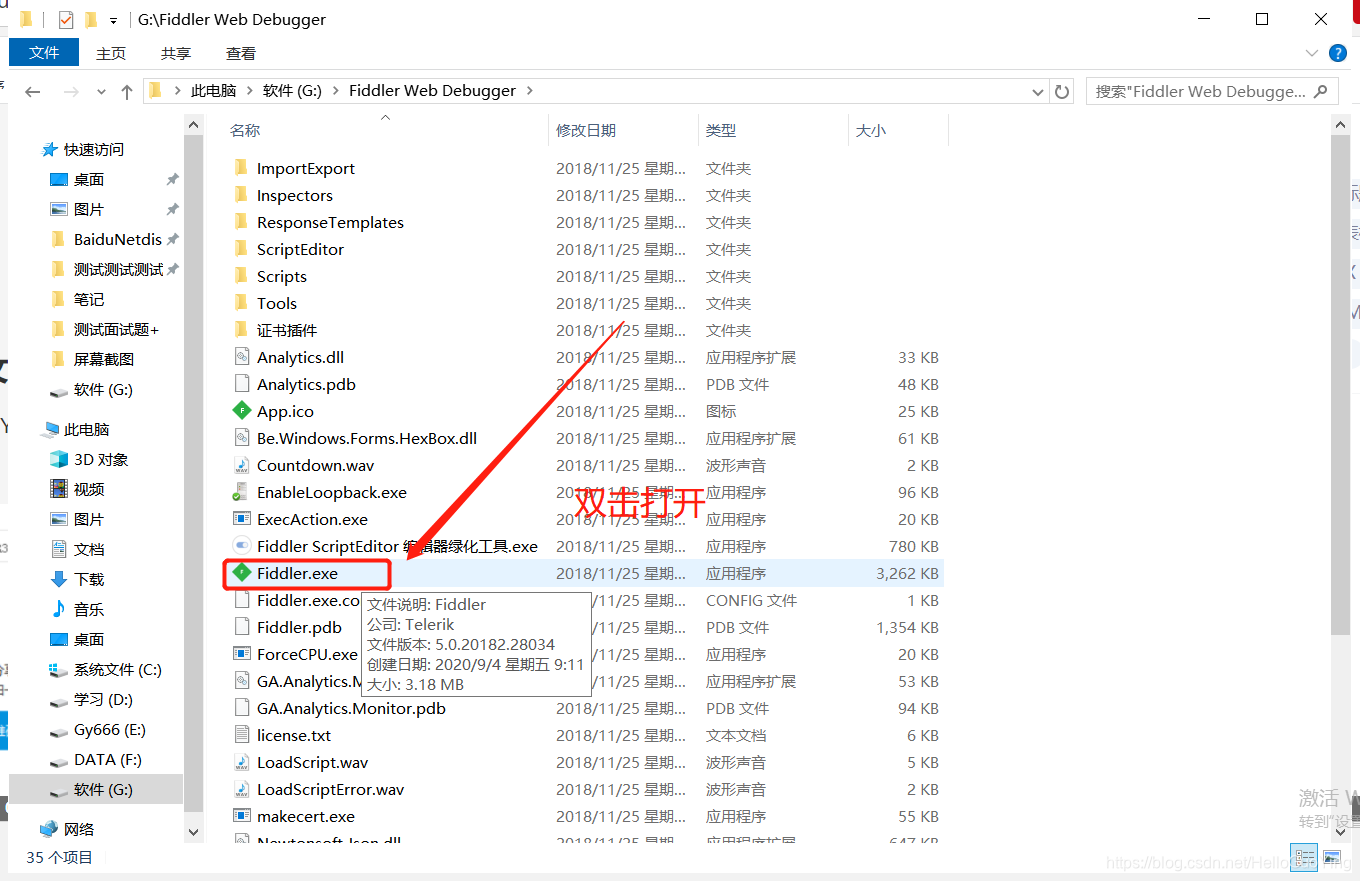Screen dimensions: 1360x881
Task: Open DATA (F:) drive
Action: tap(107, 759)
